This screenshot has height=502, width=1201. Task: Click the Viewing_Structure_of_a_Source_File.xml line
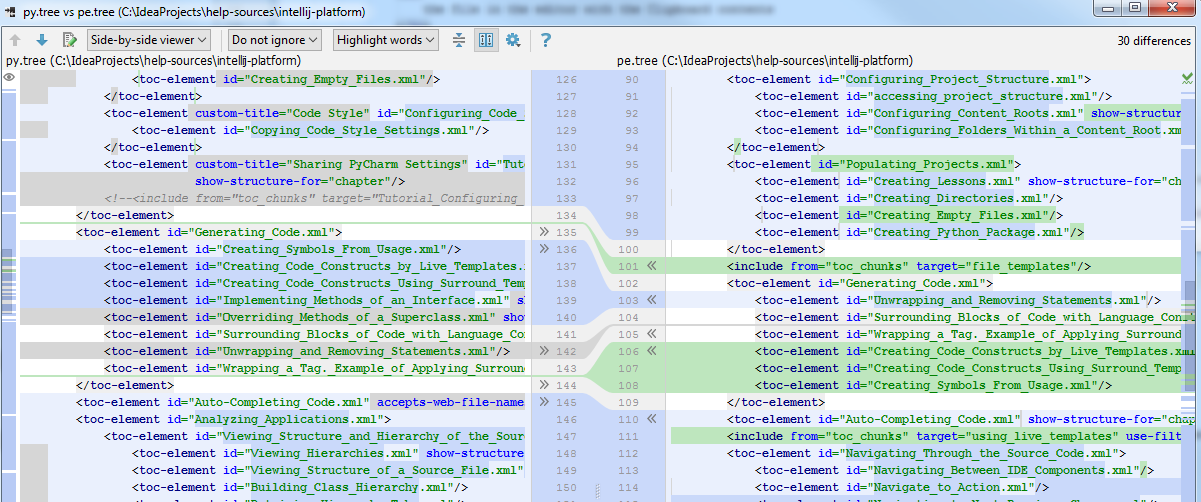pos(328,470)
